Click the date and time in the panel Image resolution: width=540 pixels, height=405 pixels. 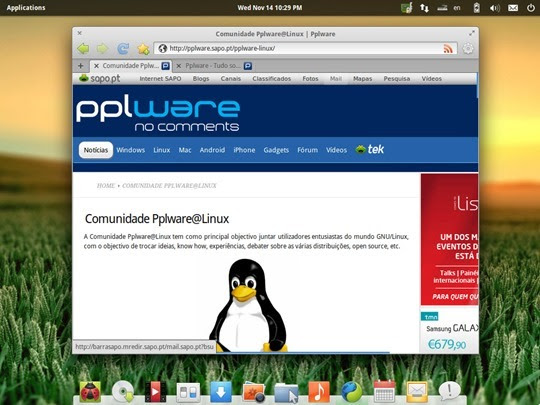(270, 8)
